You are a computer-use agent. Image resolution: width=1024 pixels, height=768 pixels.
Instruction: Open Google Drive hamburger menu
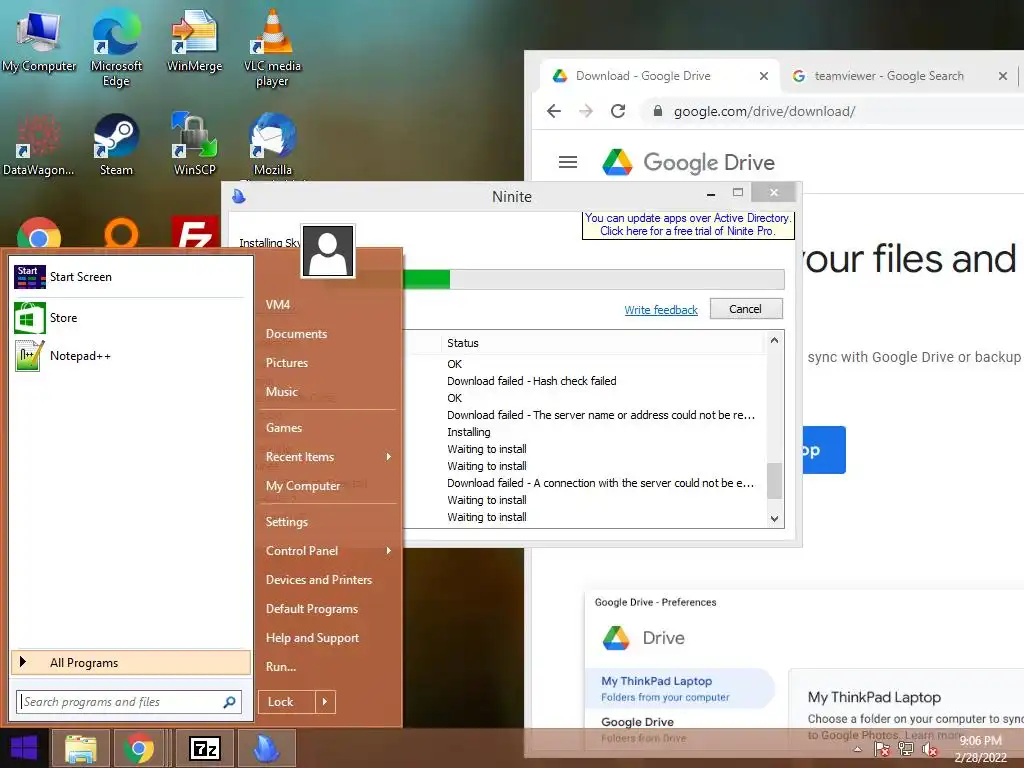click(568, 162)
